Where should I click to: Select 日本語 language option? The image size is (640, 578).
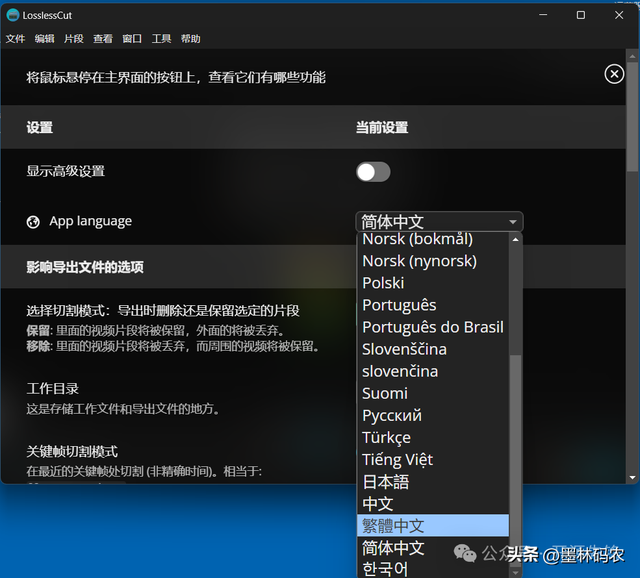tap(433, 482)
